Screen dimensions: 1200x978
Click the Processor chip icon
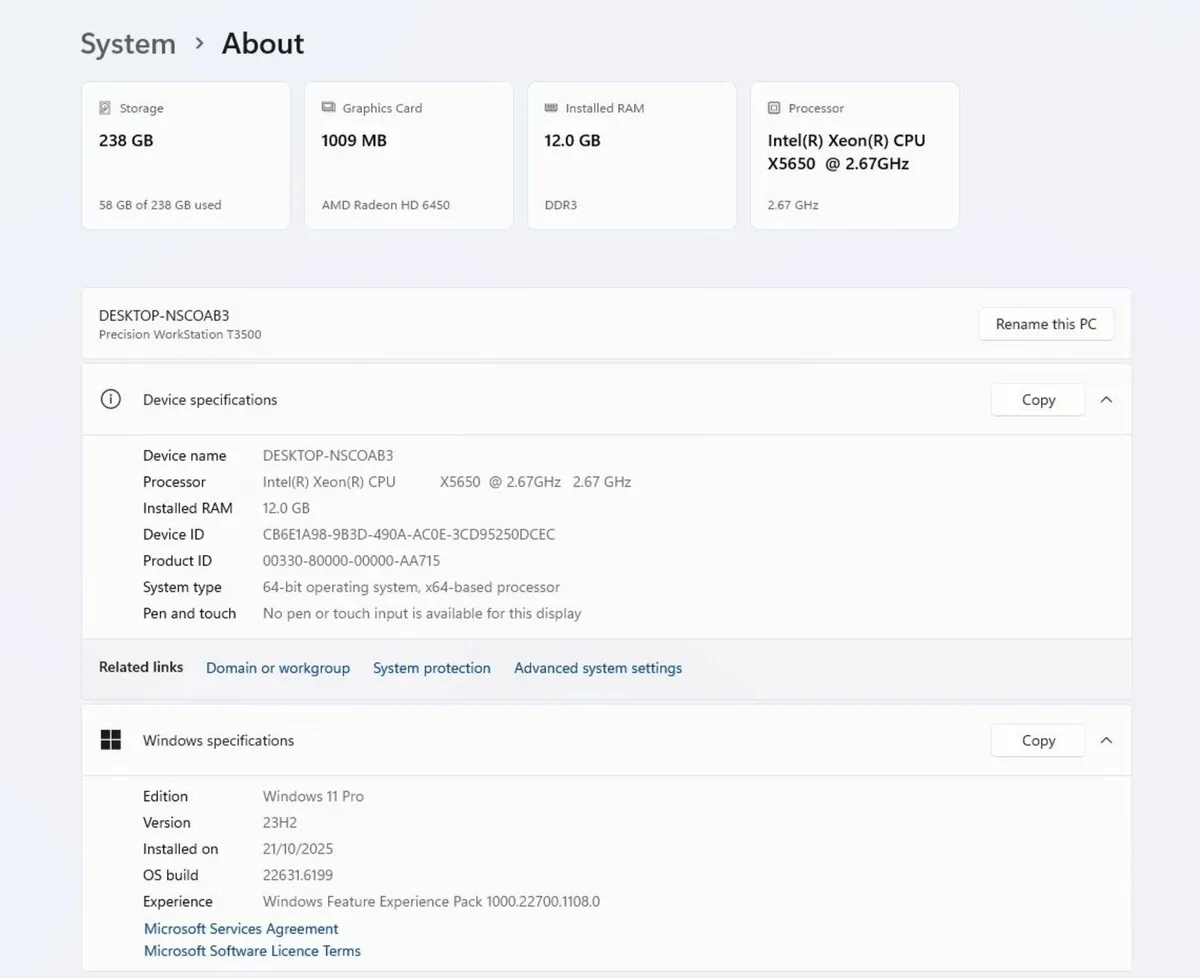[774, 108]
